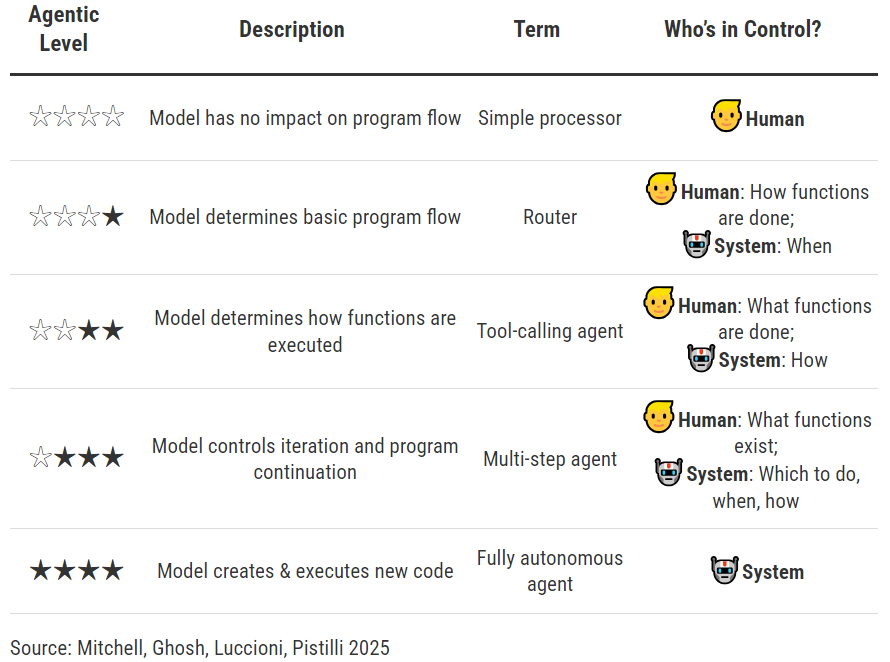Click the zero-filled star rating in Simple processor row
Viewport: 890px width, 662px height.
coord(76,117)
